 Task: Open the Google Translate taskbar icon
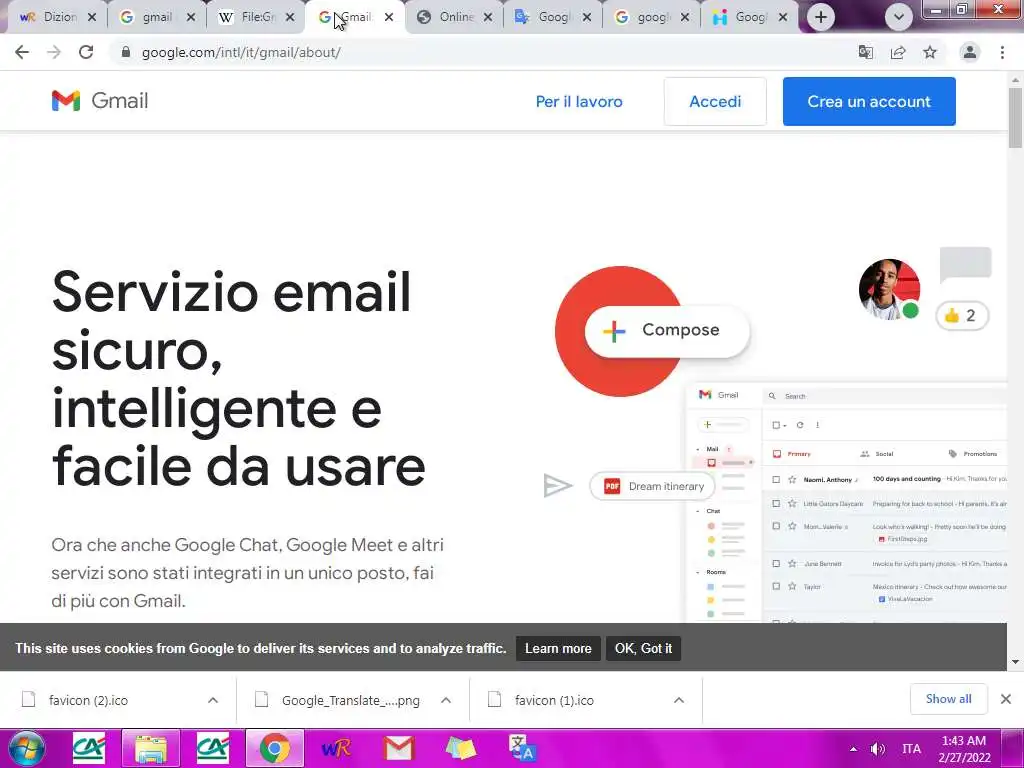tap(522, 748)
